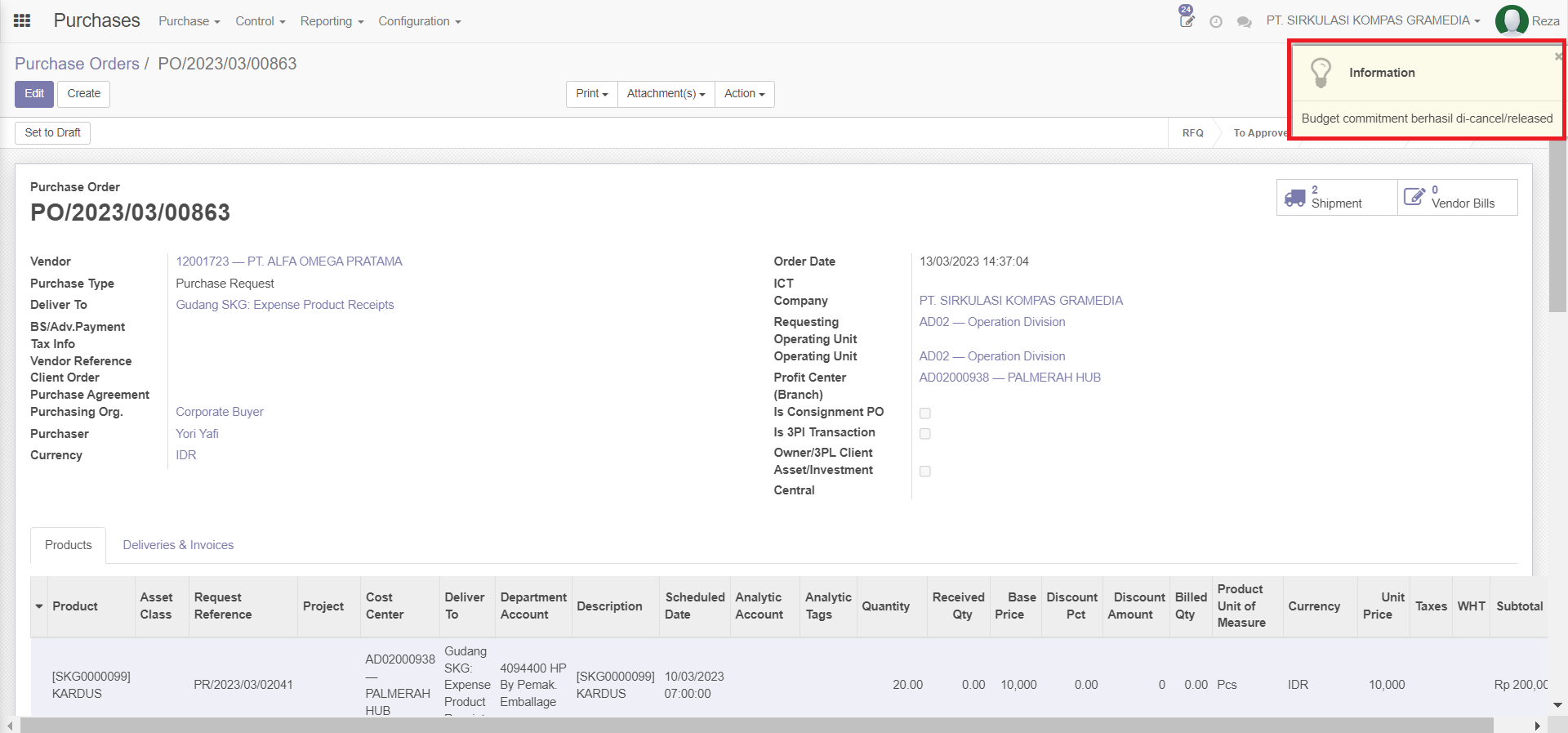Sort by the Scheduled Date column header

pyautogui.click(x=695, y=606)
